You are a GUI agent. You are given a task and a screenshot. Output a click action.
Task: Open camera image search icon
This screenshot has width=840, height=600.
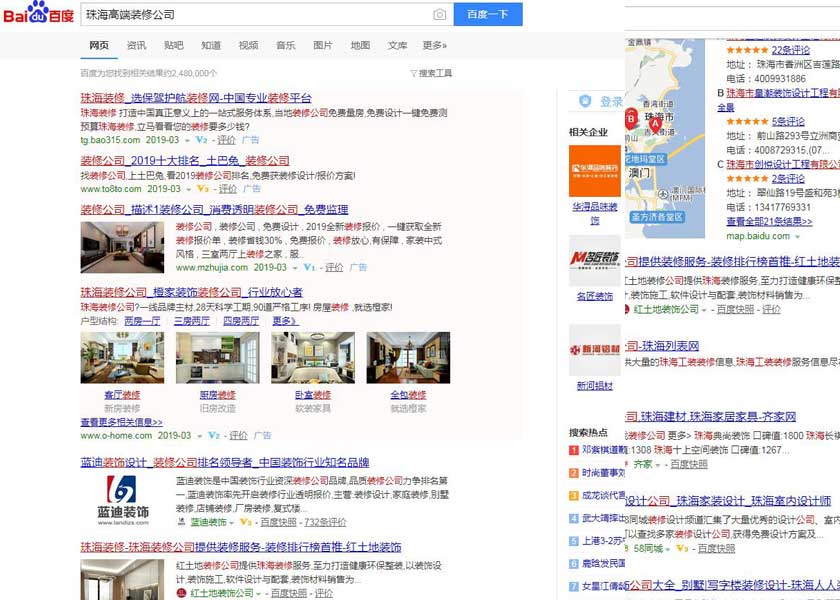click(x=439, y=14)
